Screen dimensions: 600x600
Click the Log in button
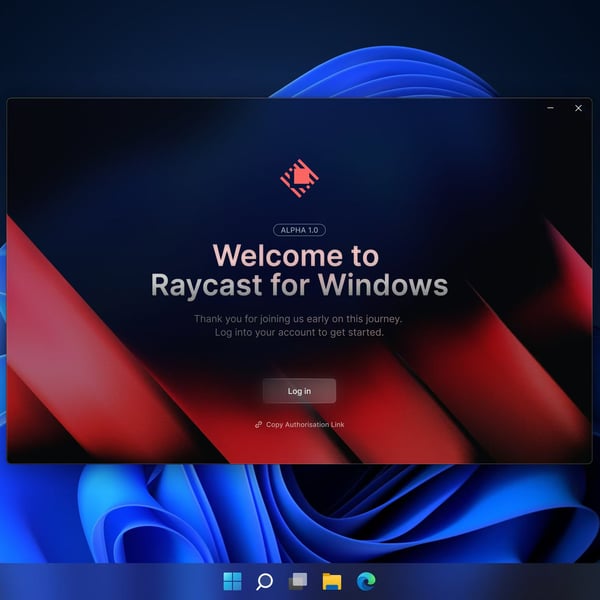(x=299, y=391)
